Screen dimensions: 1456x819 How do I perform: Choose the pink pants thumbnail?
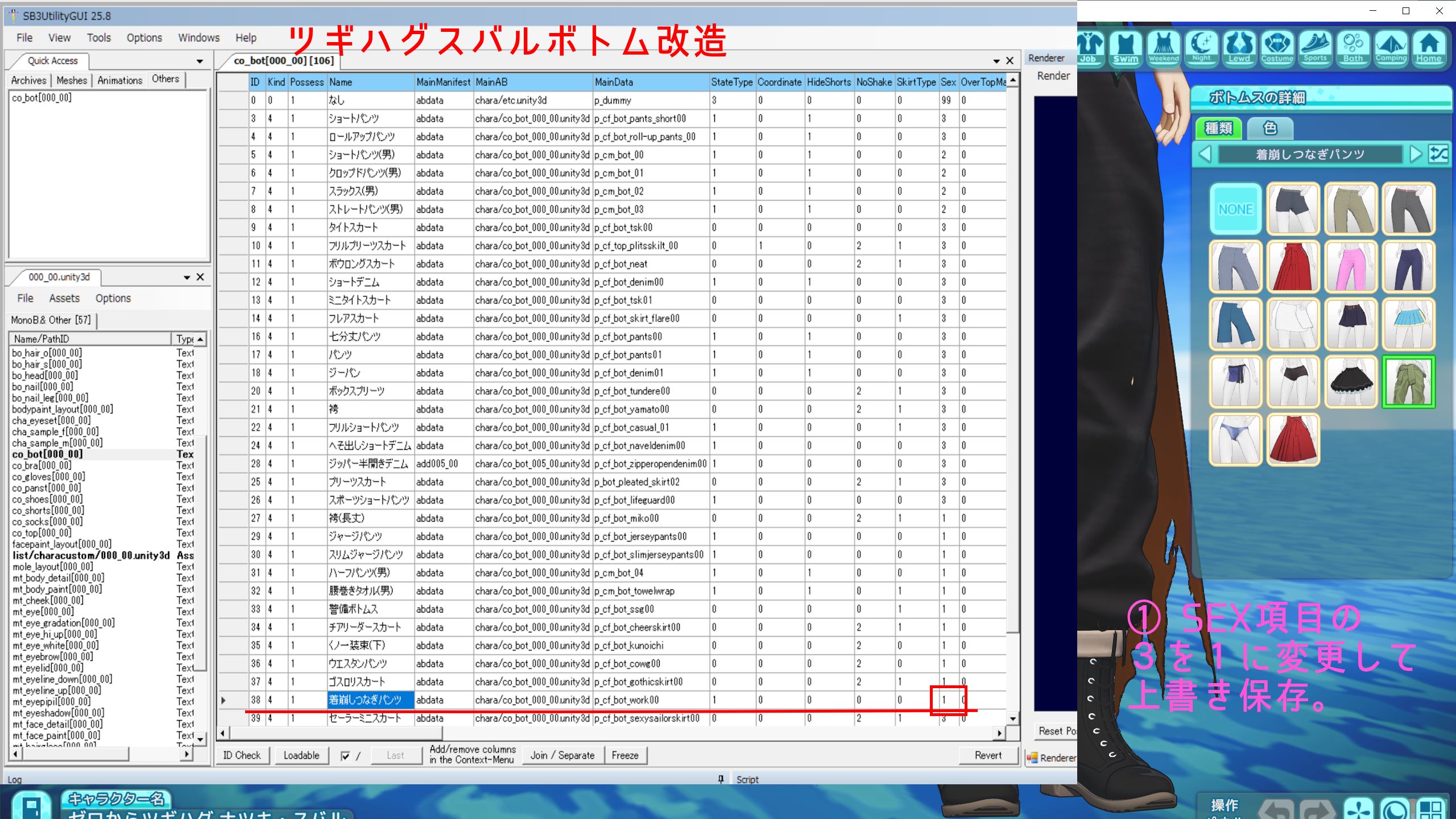(1351, 266)
